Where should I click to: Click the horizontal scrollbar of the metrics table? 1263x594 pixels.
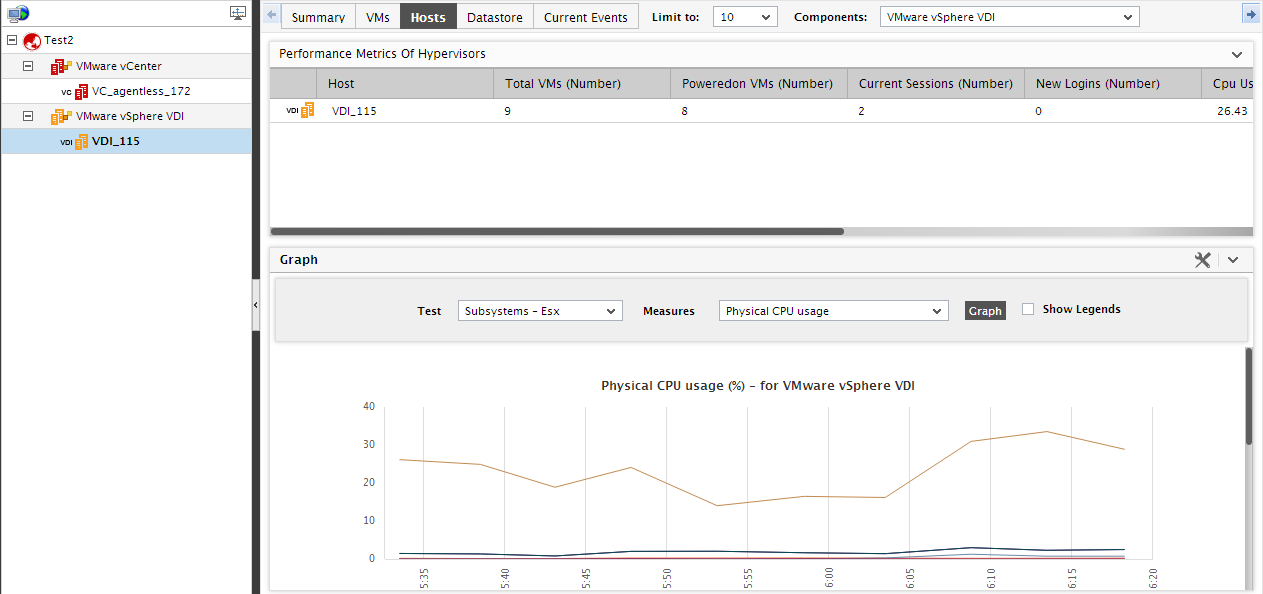pyautogui.click(x=557, y=231)
